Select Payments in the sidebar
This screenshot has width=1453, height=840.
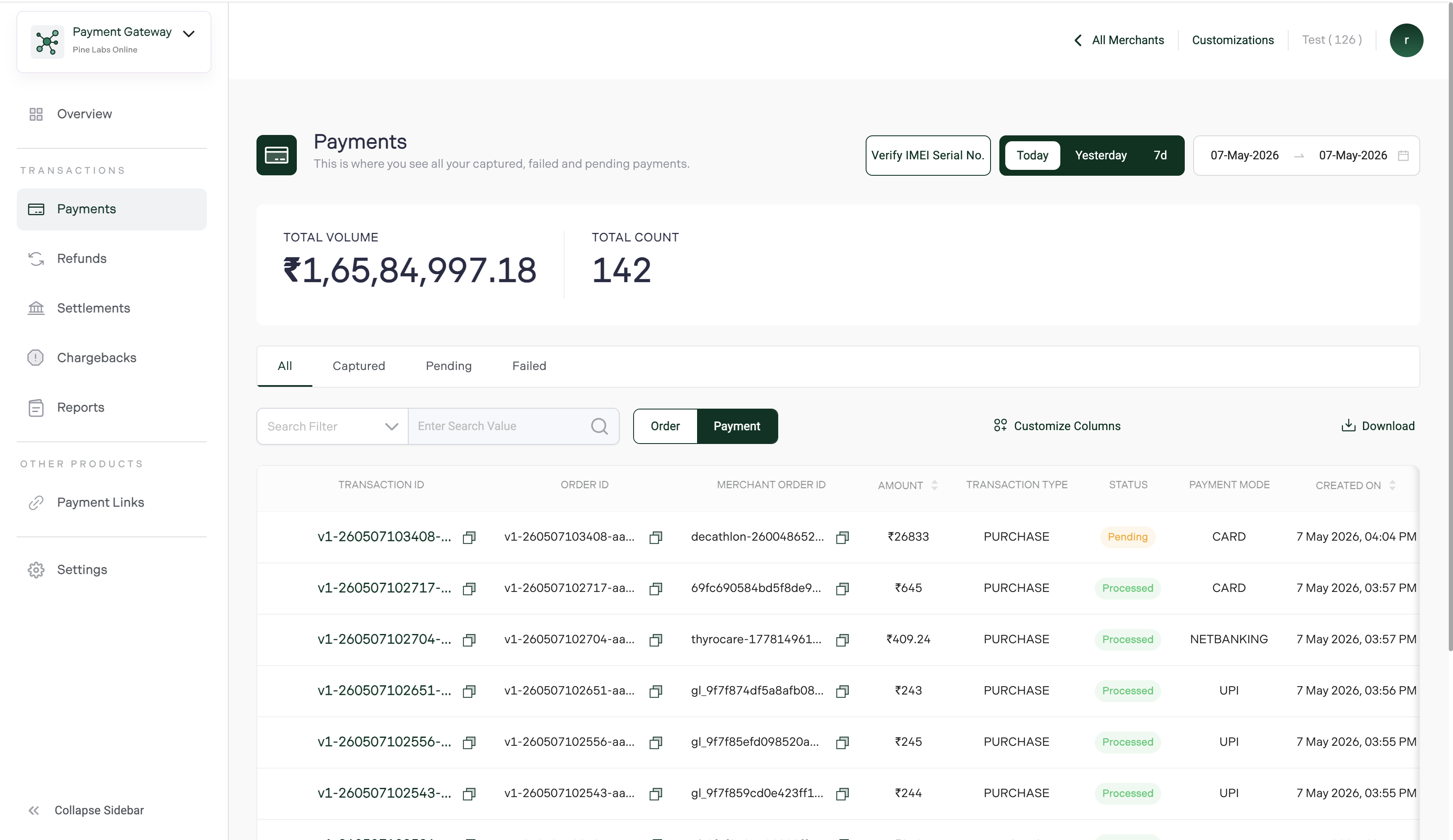point(112,209)
